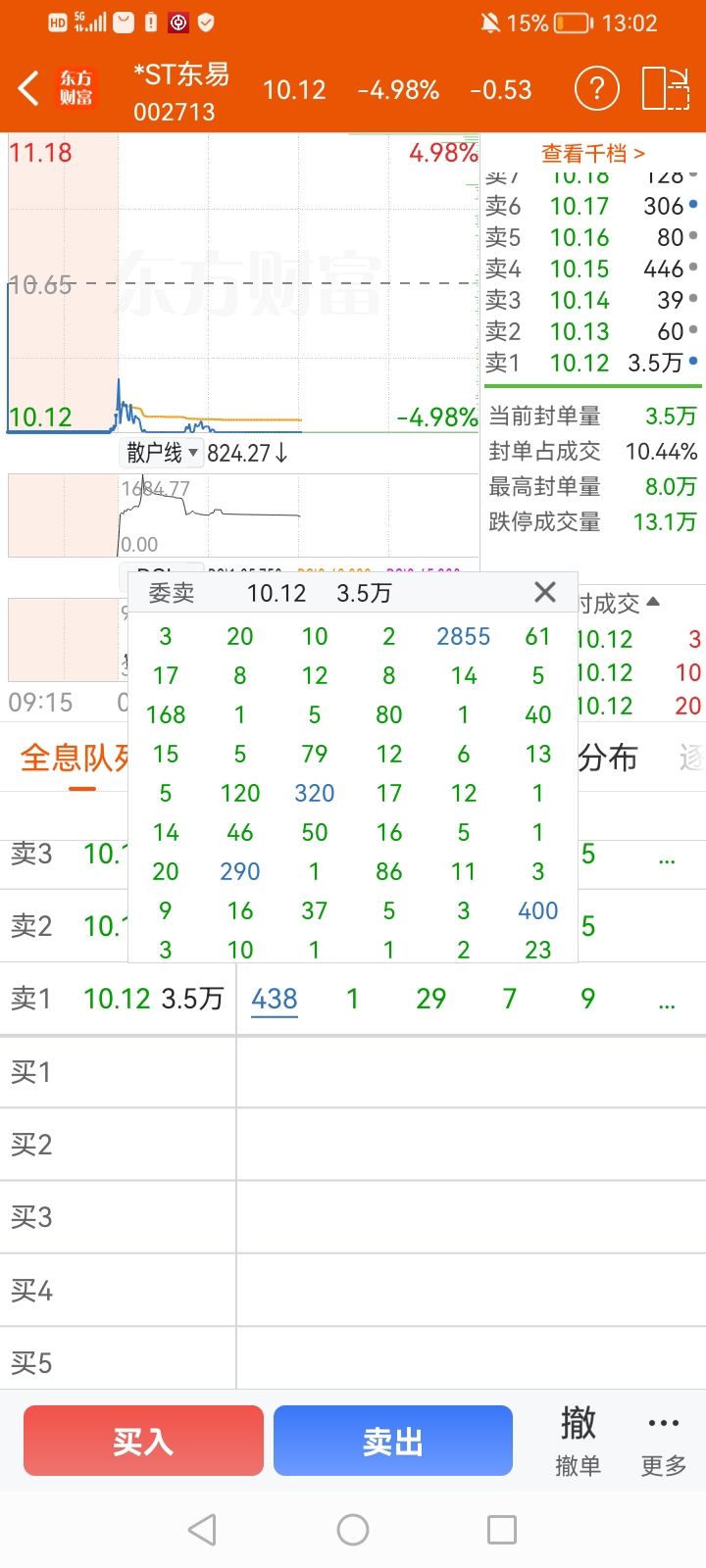
Task: Sort by 封成交 column arrow
Action: point(653,602)
